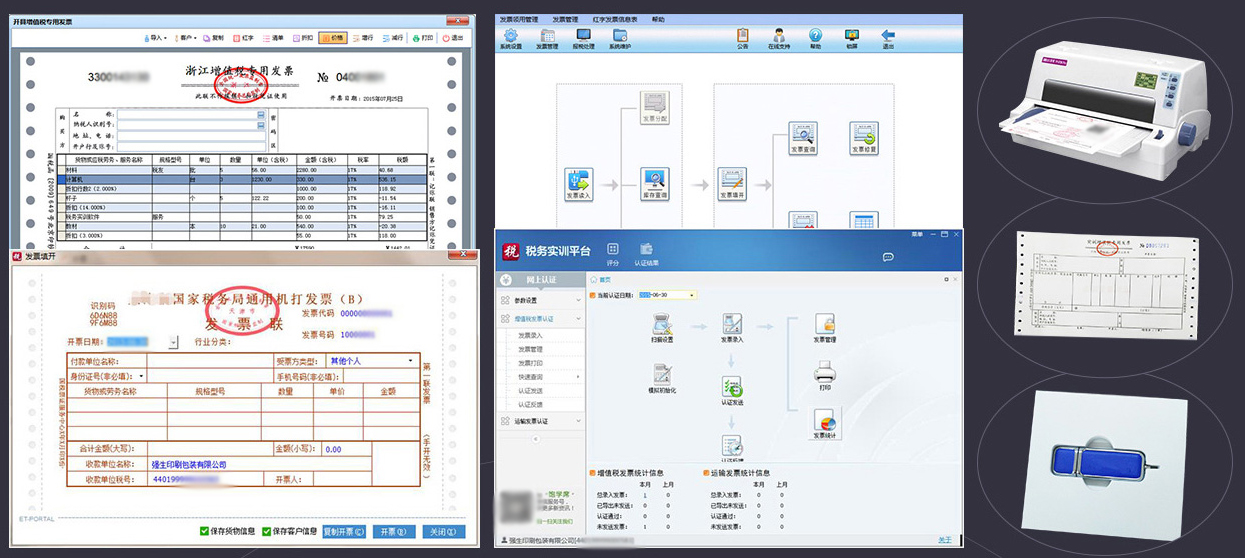Select the 价格 toggle in invoice toolbar
The image size is (1245, 558).
(332, 38)
